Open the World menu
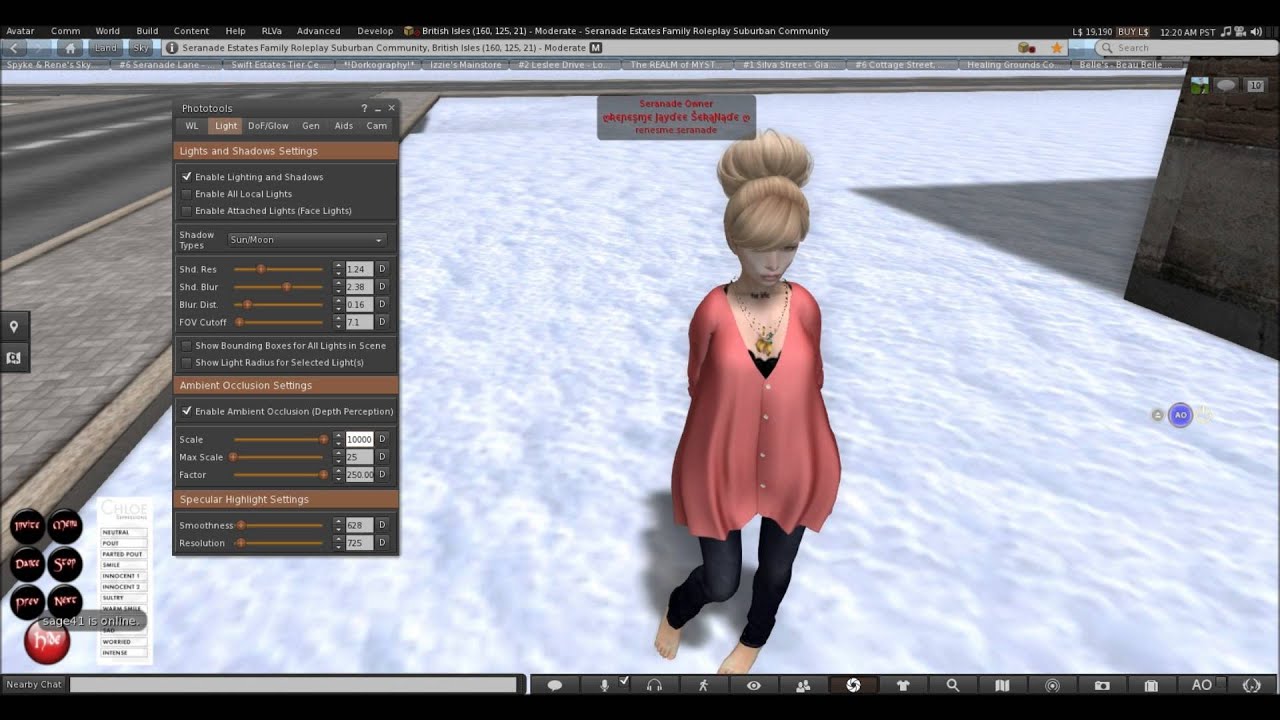The width and height of the screenshot is (1280, 720). click(107, 31)
